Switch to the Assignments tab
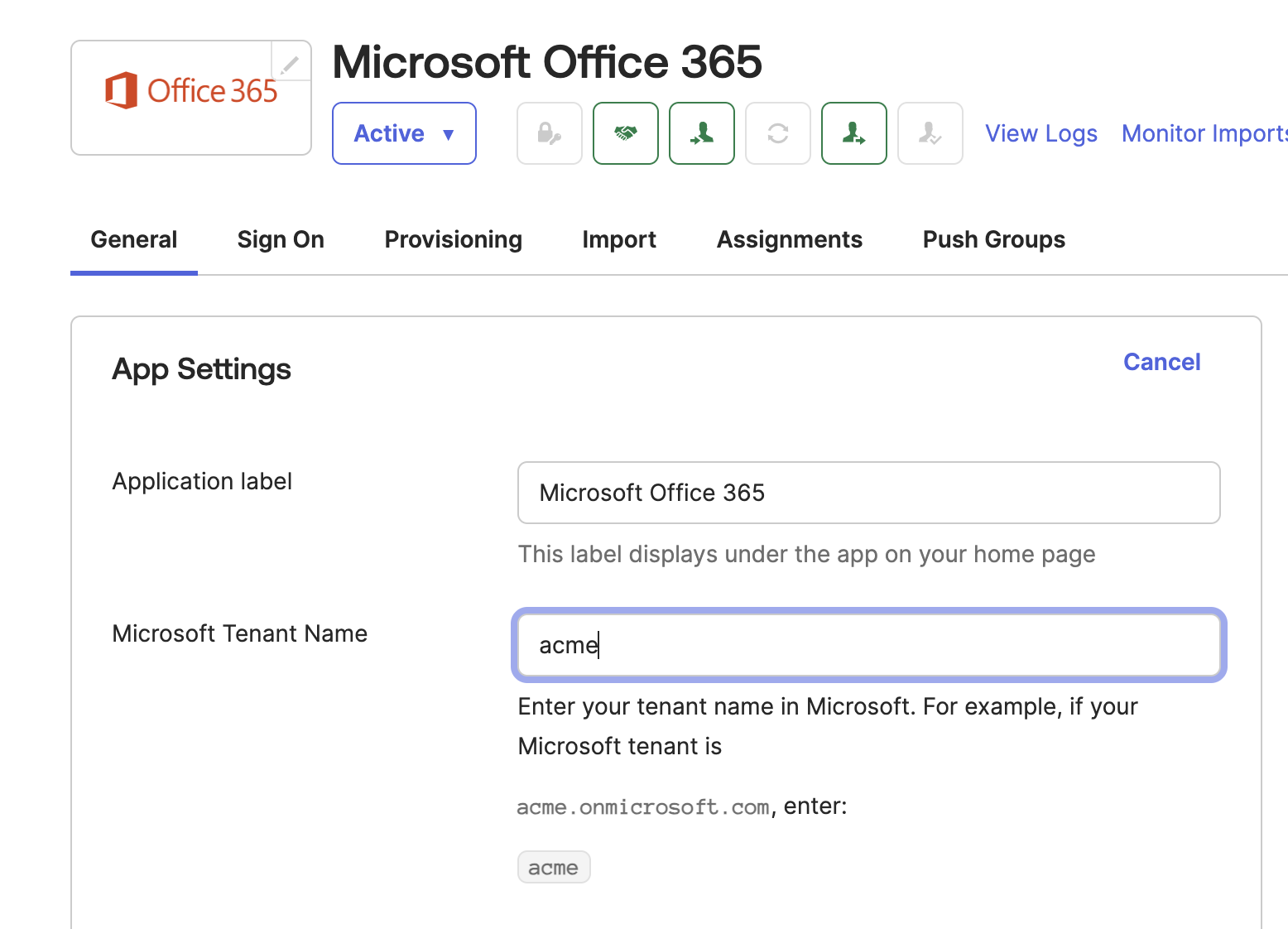The image size is (1288, 929). (x=790, y=239)
